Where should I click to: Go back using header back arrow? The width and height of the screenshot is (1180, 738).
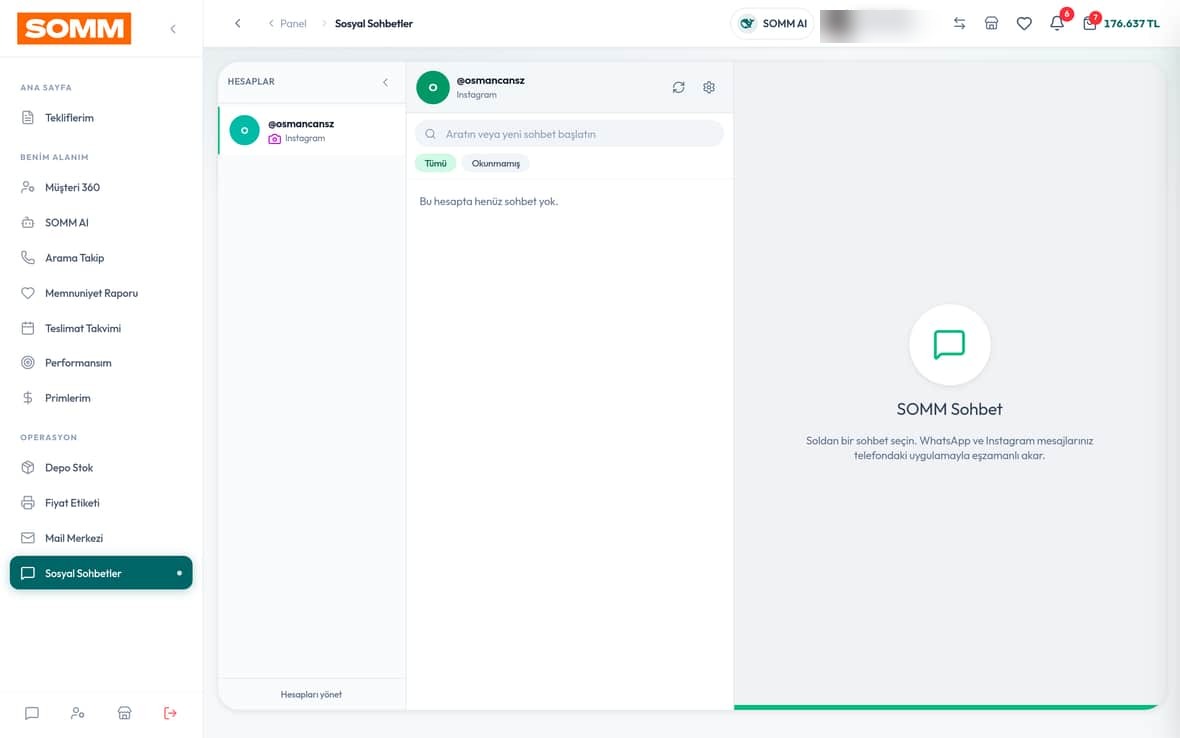click(238, 23)
